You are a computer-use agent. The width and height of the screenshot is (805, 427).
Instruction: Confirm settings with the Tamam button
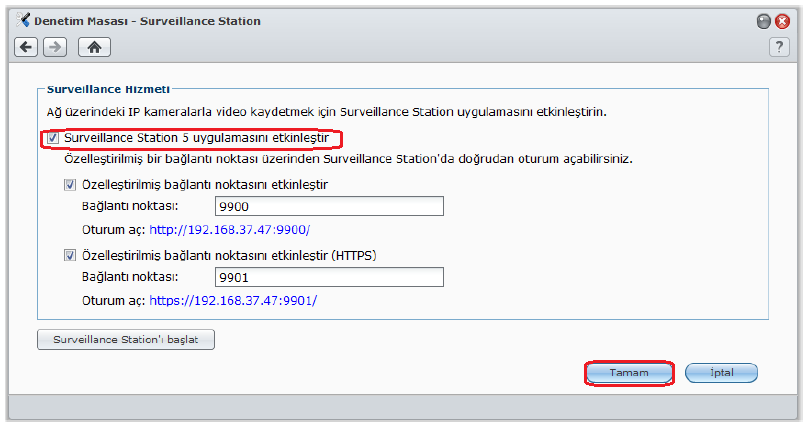[629, 373]
